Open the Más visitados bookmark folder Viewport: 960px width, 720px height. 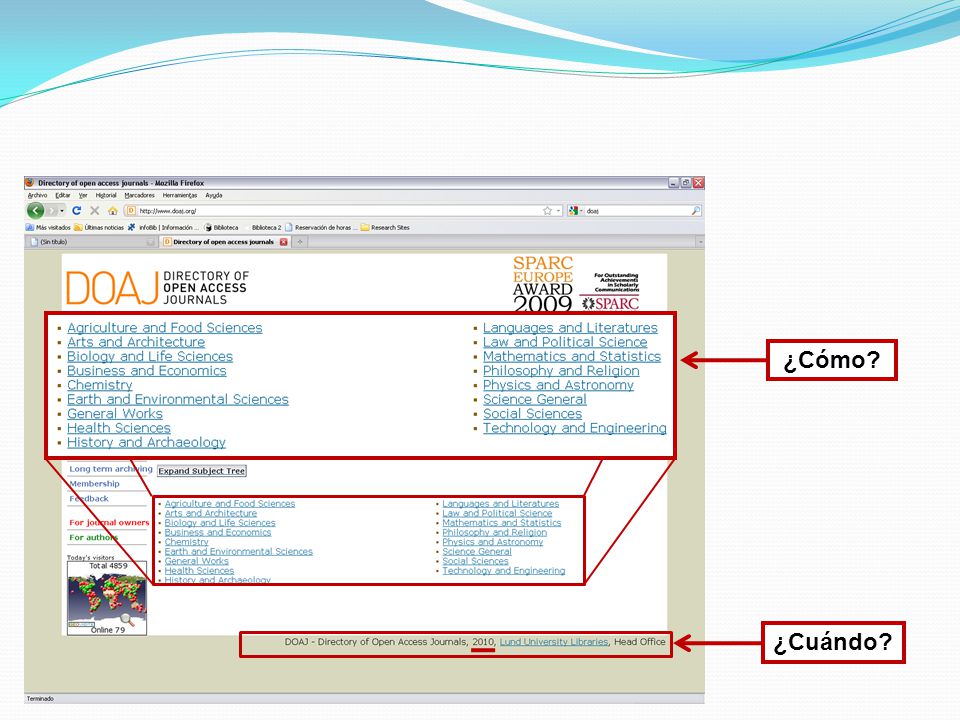[48, 227]
